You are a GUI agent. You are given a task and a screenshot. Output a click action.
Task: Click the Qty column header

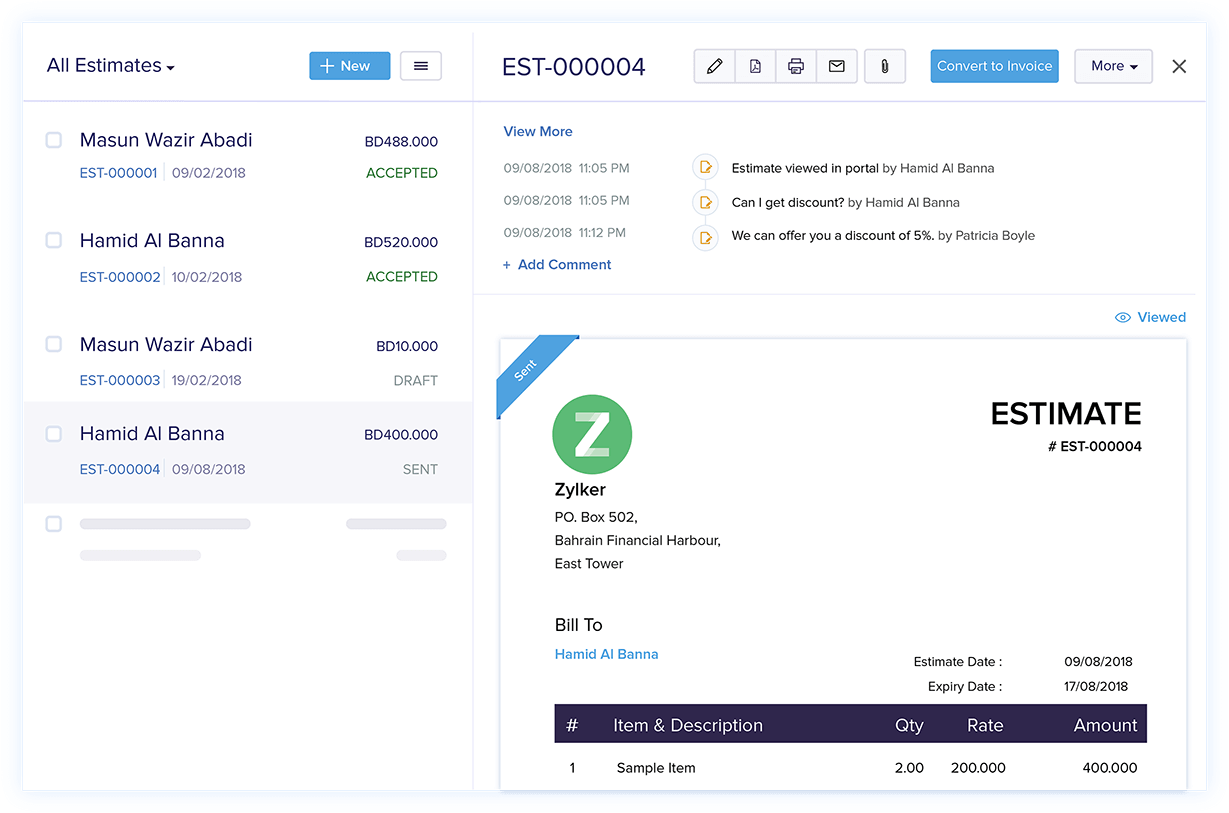tap(909, 725)
